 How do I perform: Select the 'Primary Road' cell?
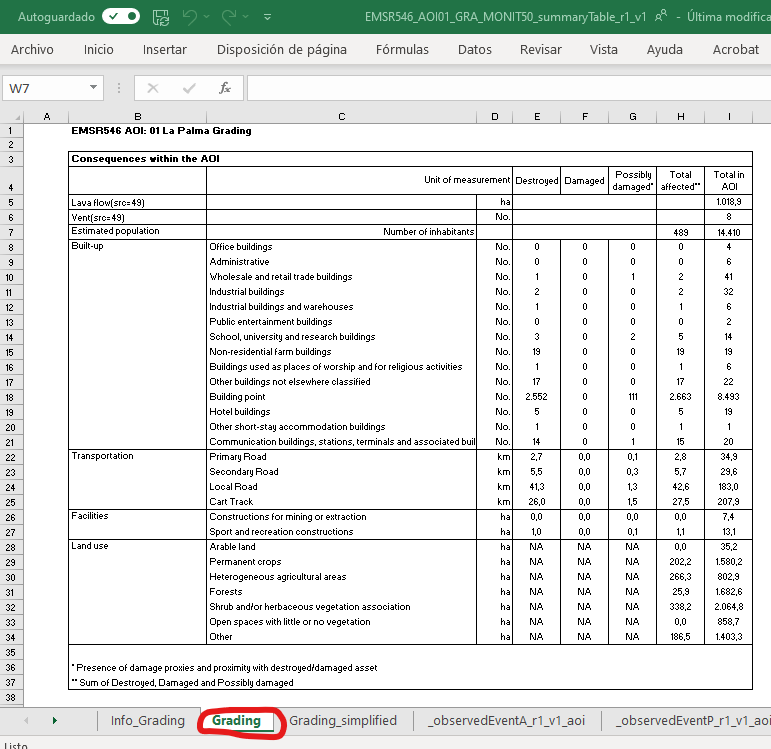[342, 457]
